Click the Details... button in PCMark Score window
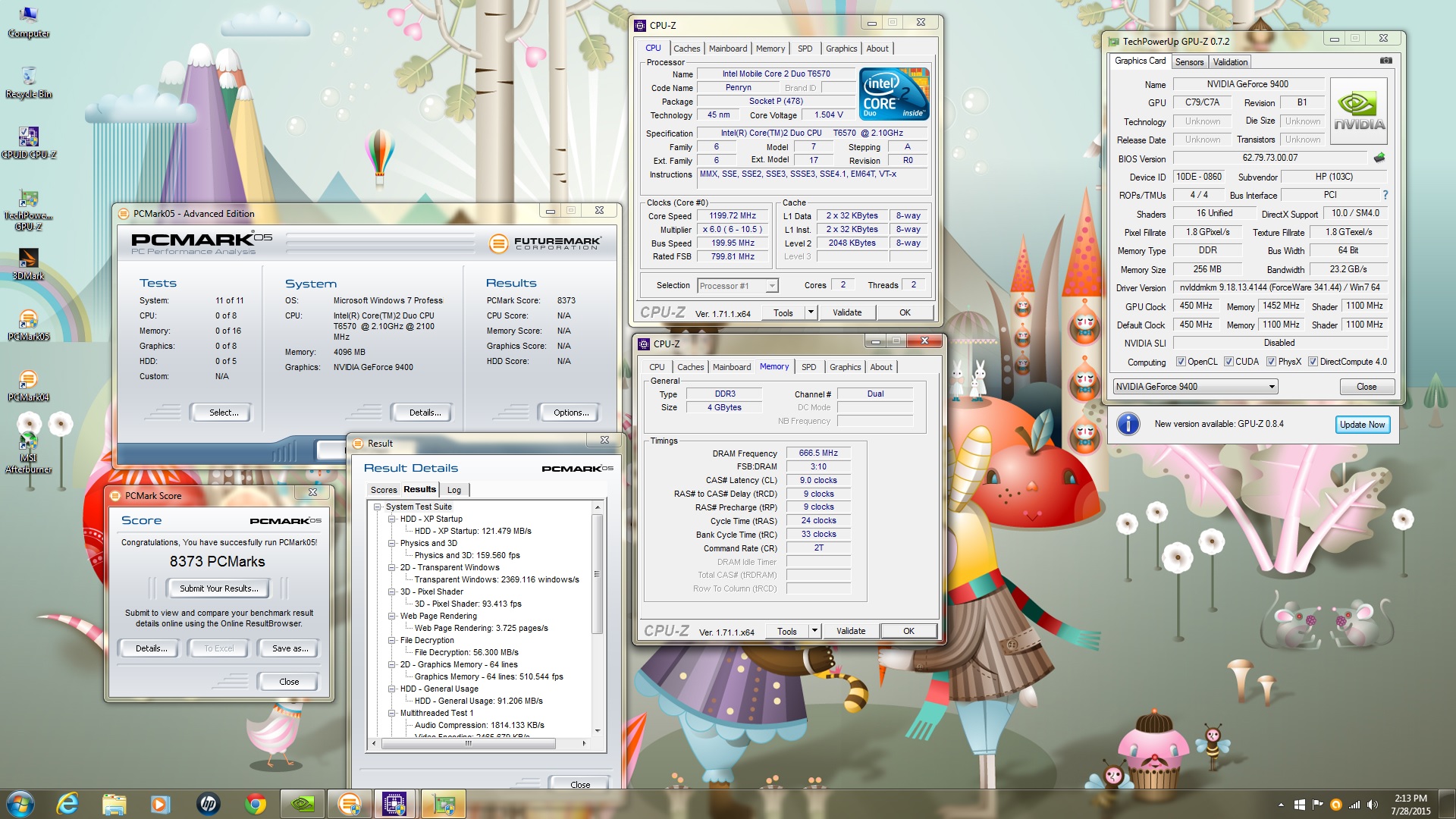The width and height of the screenshot is (1456, 819). [151, 648]
